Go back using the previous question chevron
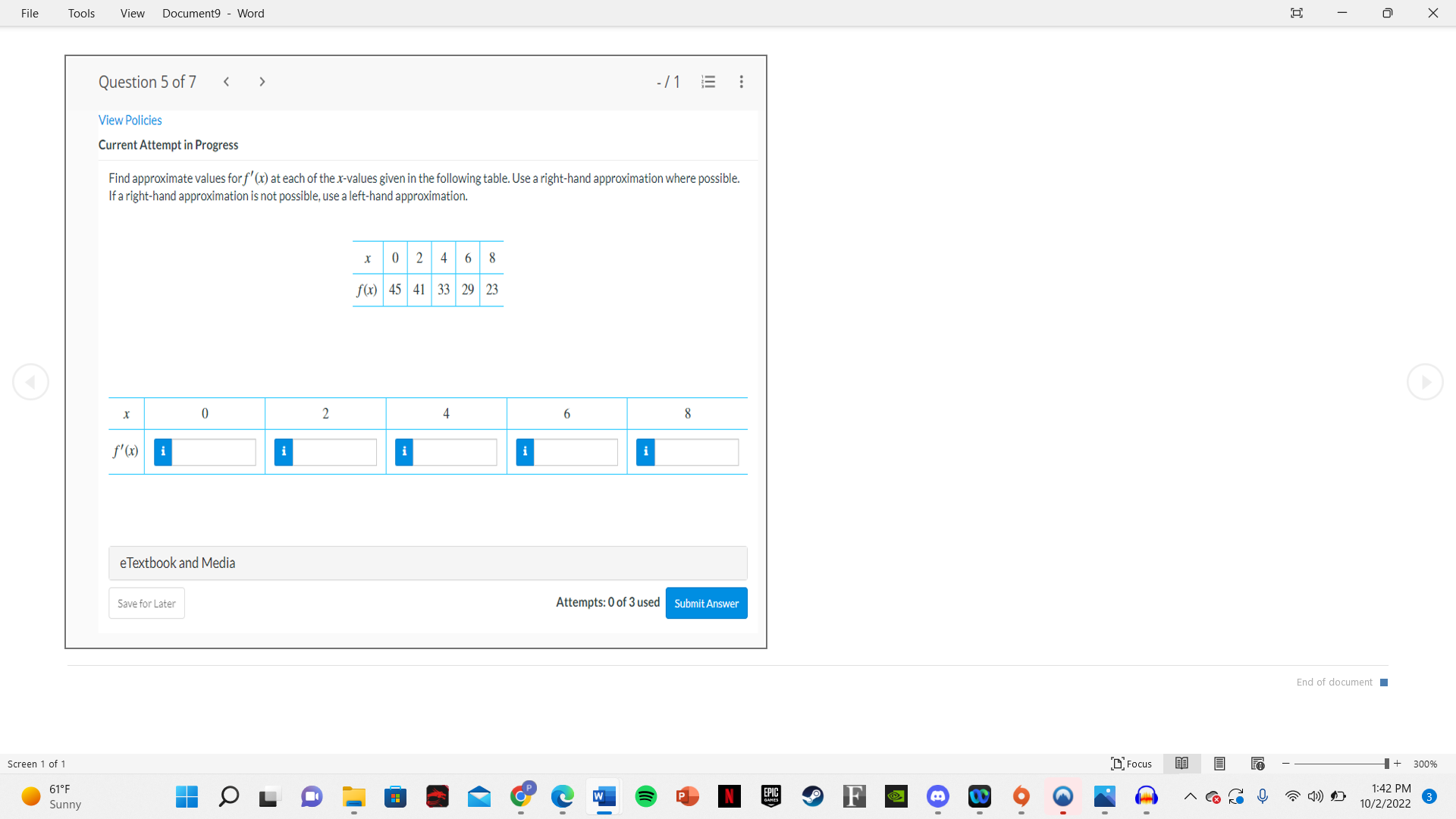Screen dimensions: 1456x819 click(226, 81)
